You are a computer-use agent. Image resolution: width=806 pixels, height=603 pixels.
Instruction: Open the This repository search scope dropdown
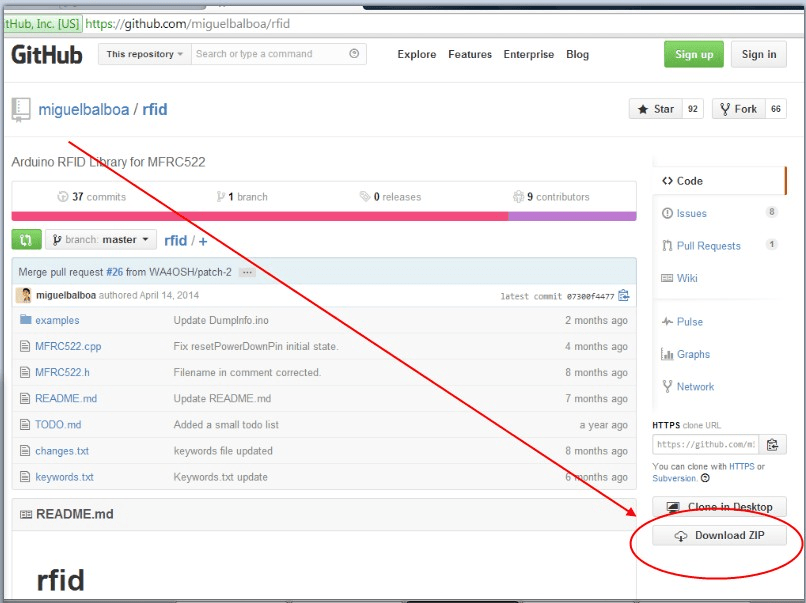(x=144, y=54)
